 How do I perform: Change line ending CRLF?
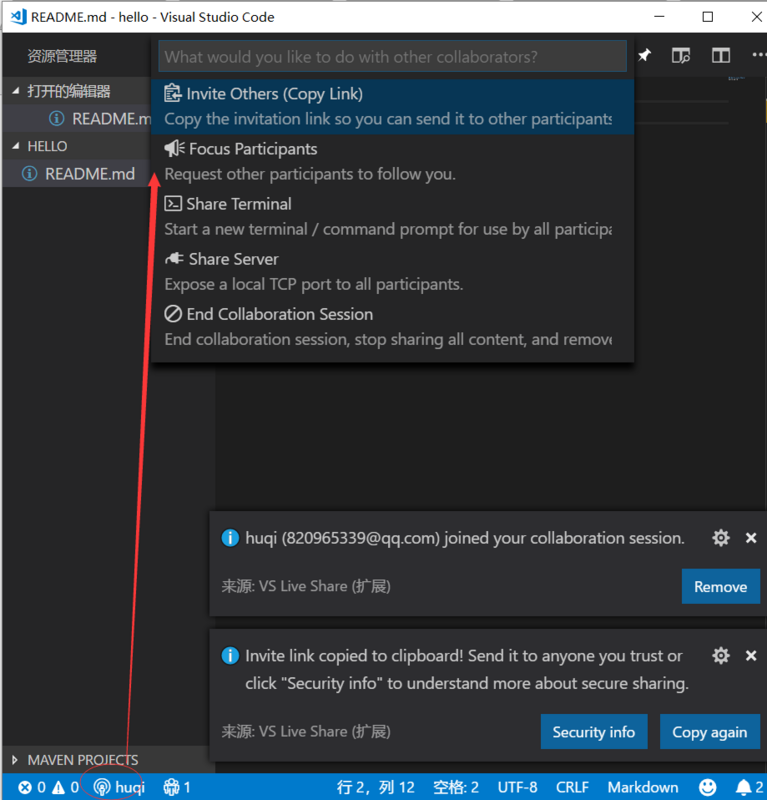[x=572, y=787]
